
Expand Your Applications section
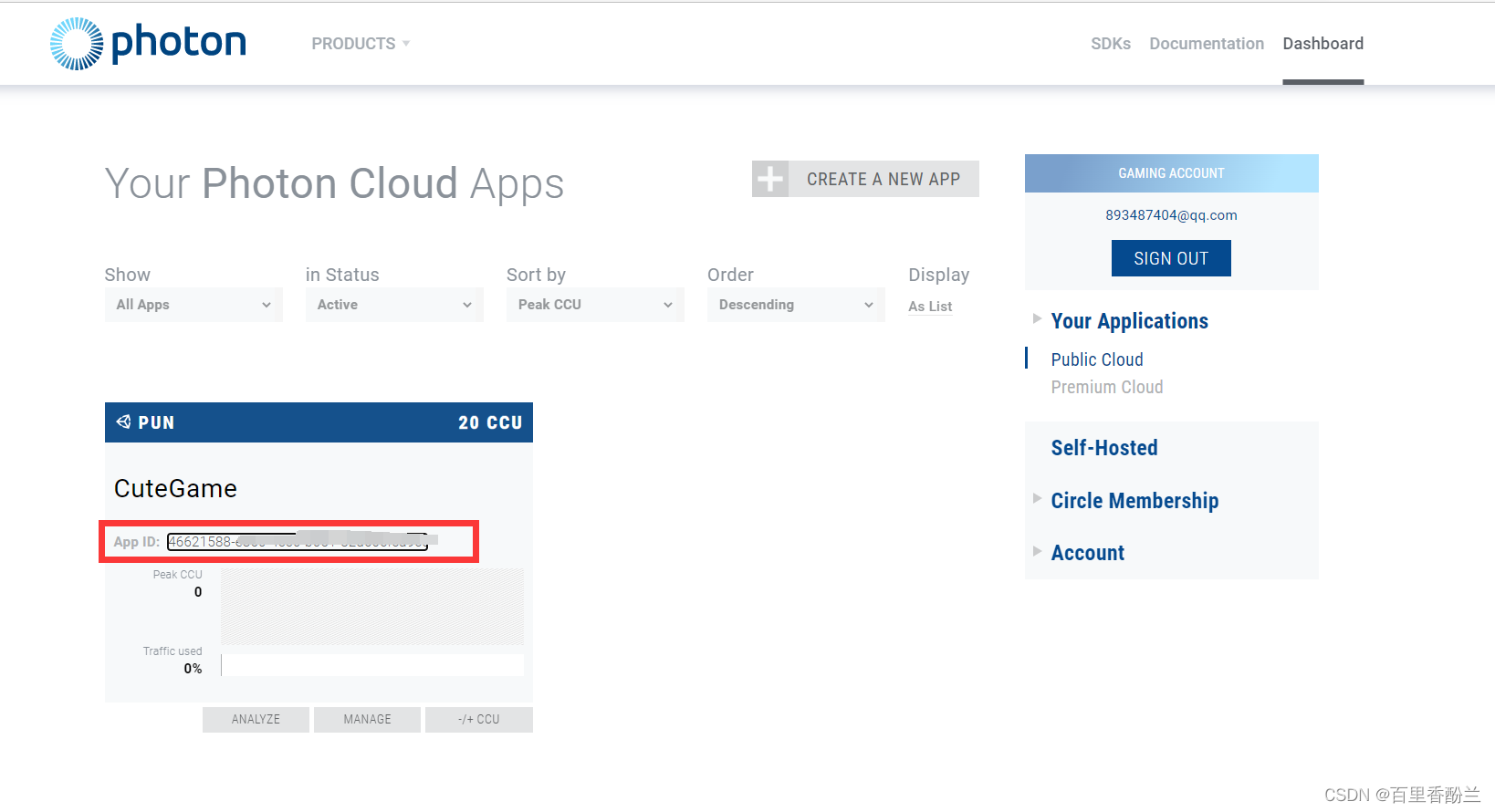(1129, 321)
